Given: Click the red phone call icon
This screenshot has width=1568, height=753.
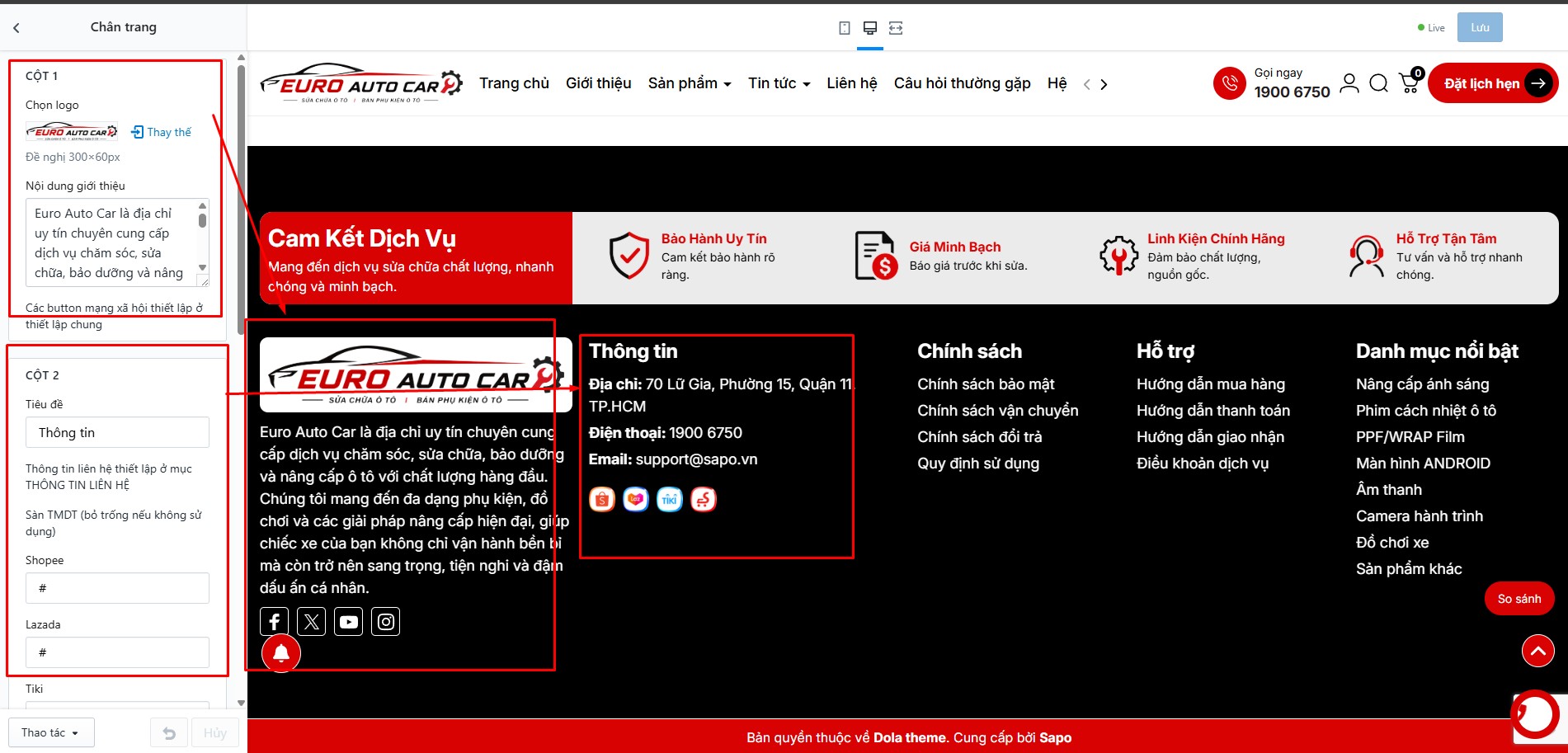Looking at the screenshot, I should tap(1229, 83).
